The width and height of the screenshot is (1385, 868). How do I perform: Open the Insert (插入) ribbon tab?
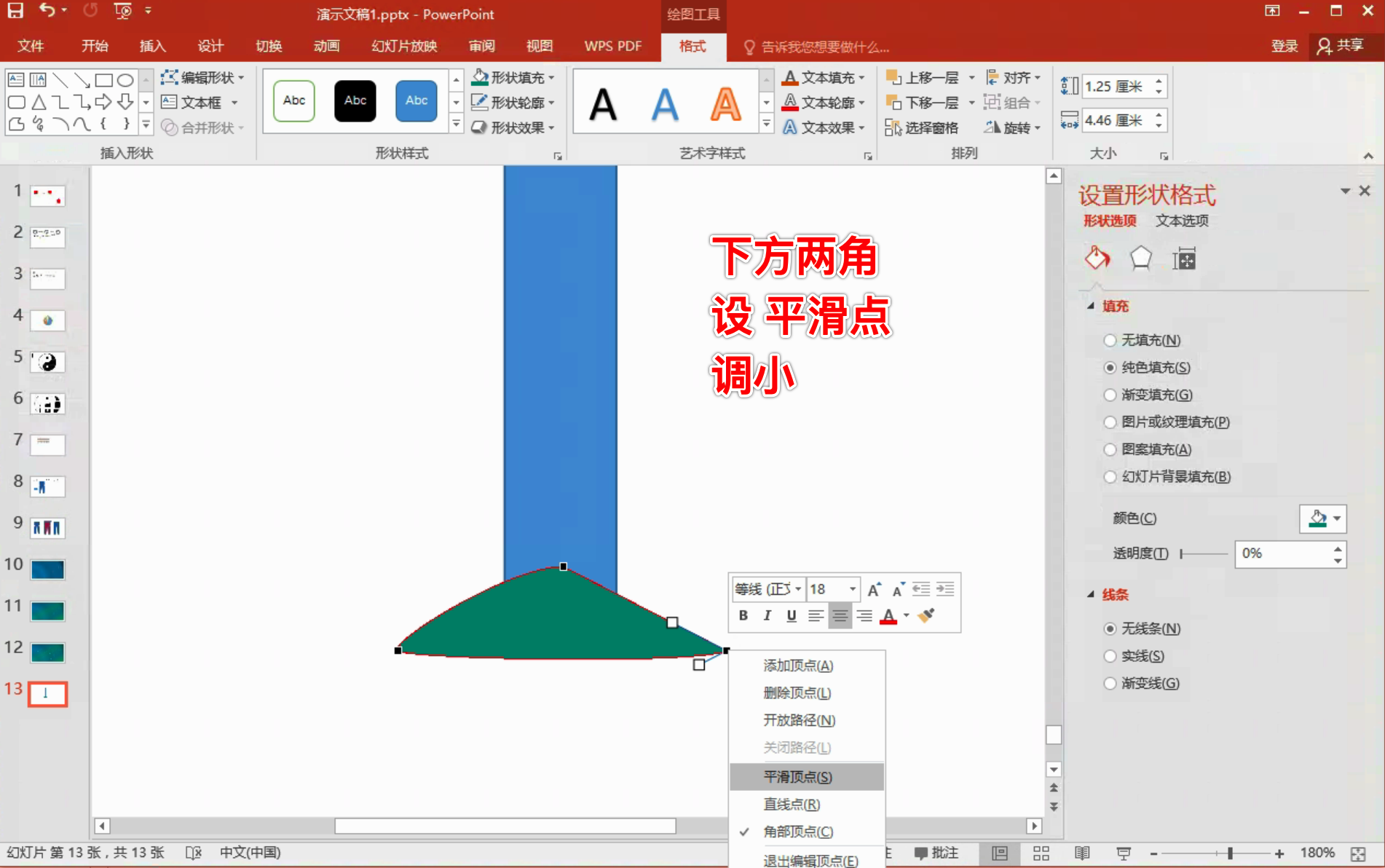point(153,46)
